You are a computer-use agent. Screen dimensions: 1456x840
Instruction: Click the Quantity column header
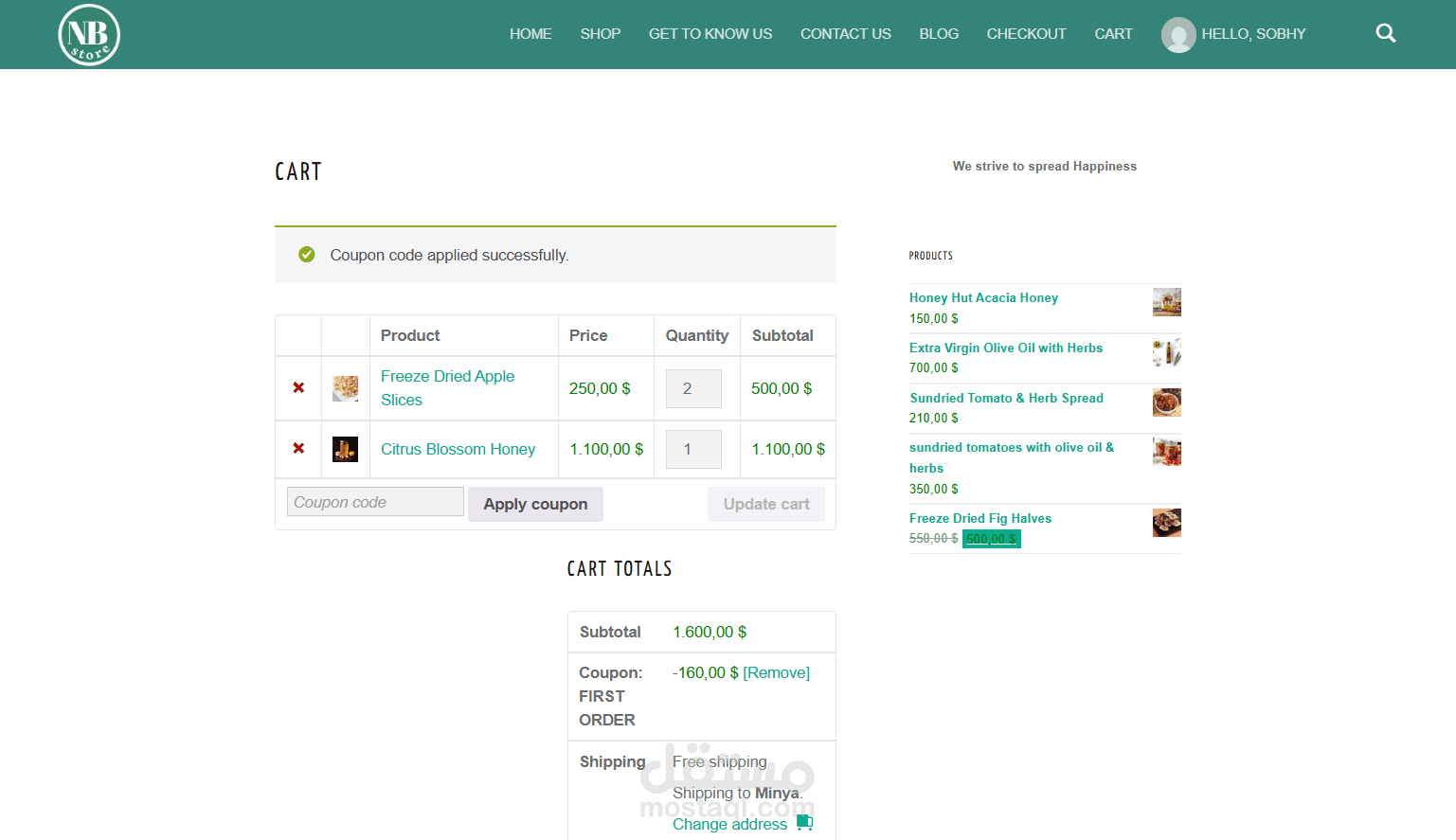[x=697, y=335]
